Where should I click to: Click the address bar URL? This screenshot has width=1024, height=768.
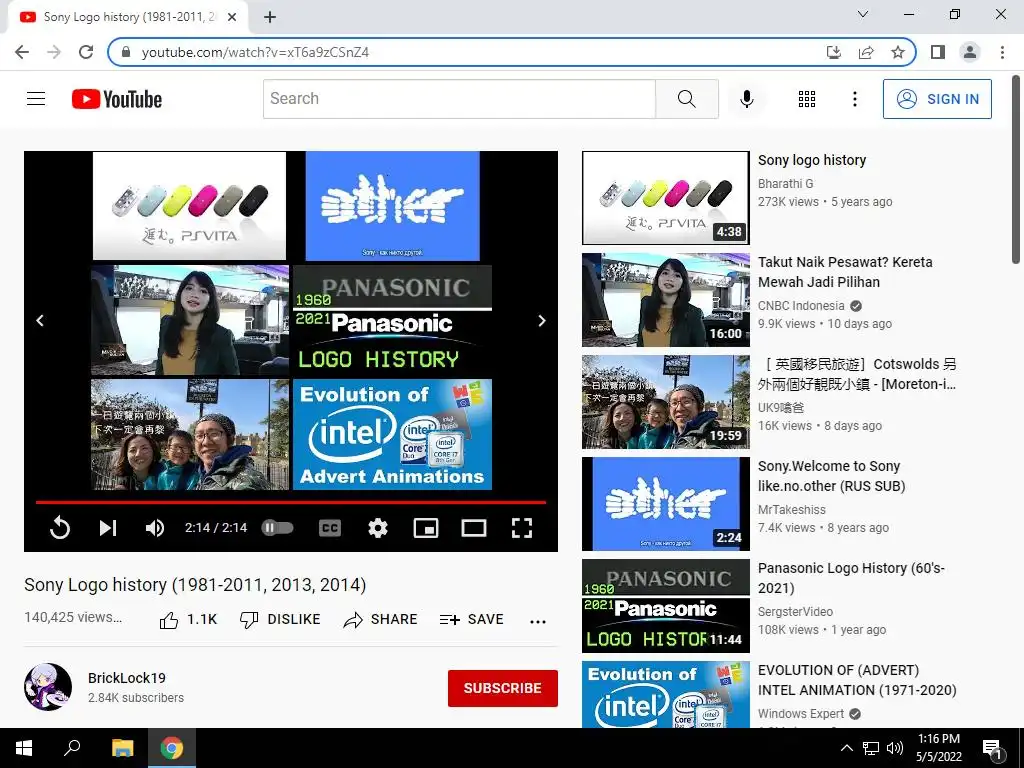pyautogui.click(x=255, y=52)
